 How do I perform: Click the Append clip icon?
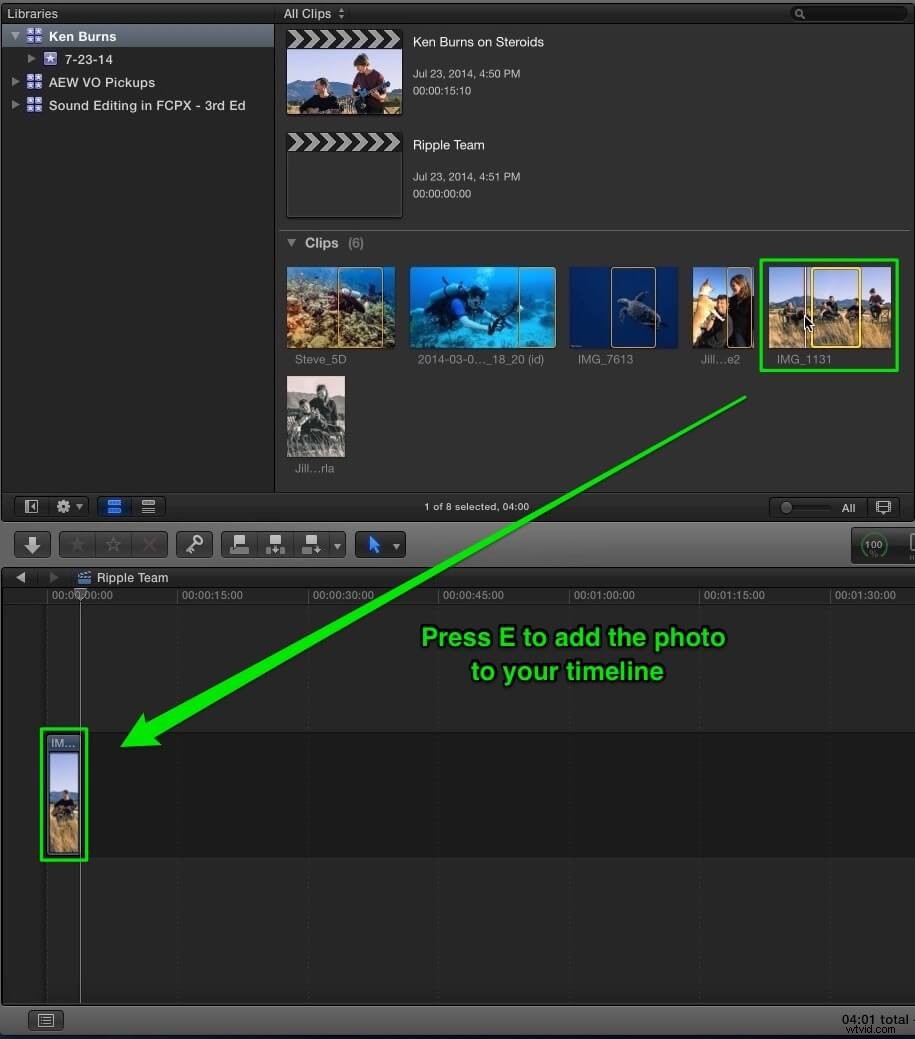click(311, 544)
